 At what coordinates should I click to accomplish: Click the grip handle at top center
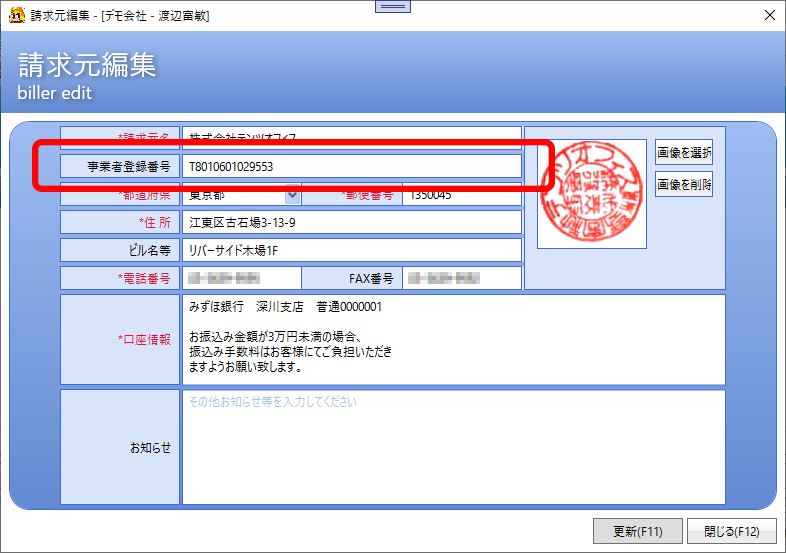[393, 7]
